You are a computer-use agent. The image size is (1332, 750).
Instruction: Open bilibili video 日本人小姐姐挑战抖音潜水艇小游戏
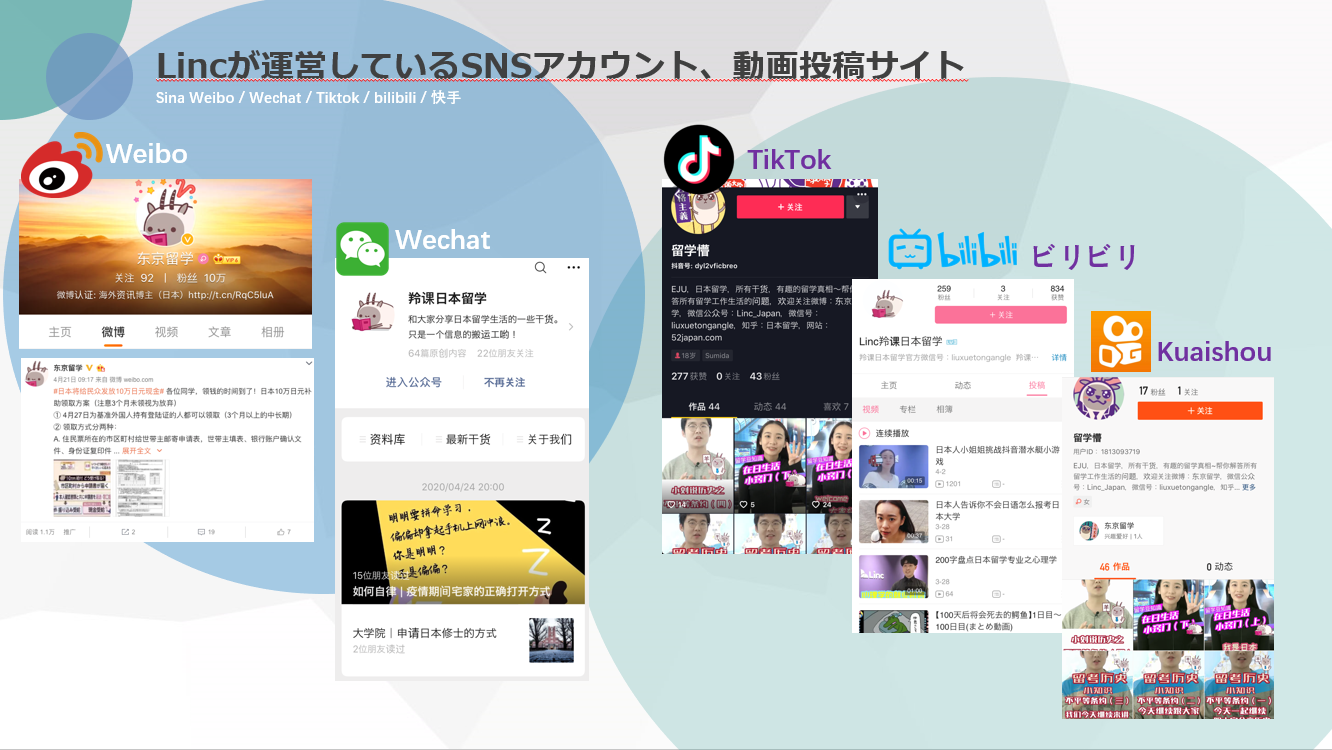coord(959,467)
